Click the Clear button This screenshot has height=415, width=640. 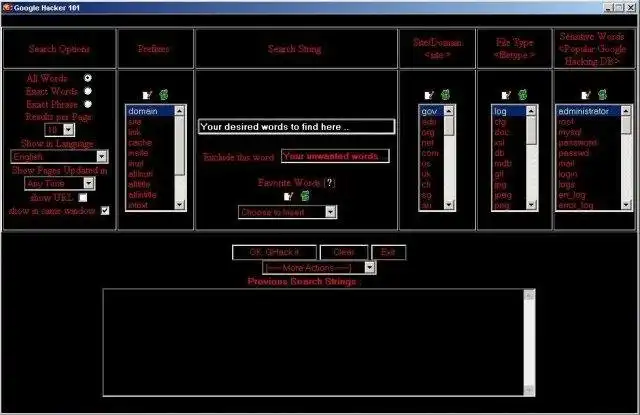tap(344, 252)
